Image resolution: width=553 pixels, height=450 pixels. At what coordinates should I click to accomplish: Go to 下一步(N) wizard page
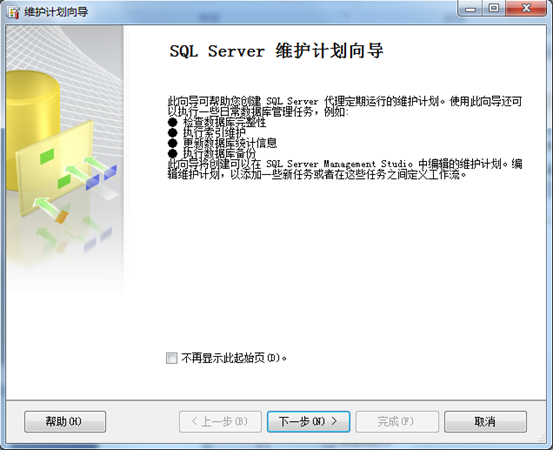308,421
